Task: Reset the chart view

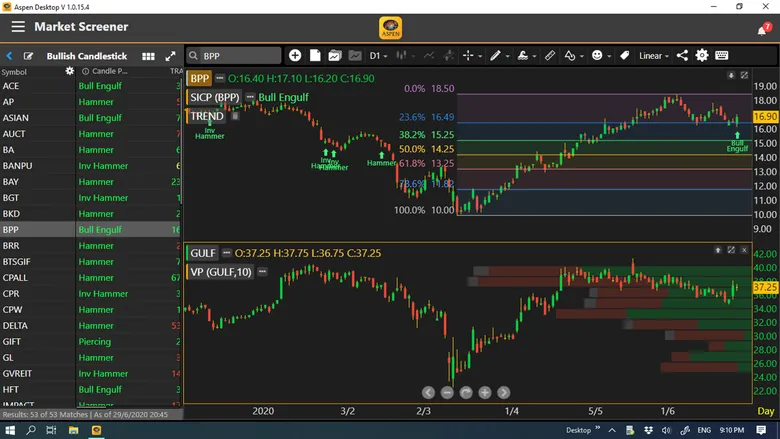Action: (x=466, y=393)
